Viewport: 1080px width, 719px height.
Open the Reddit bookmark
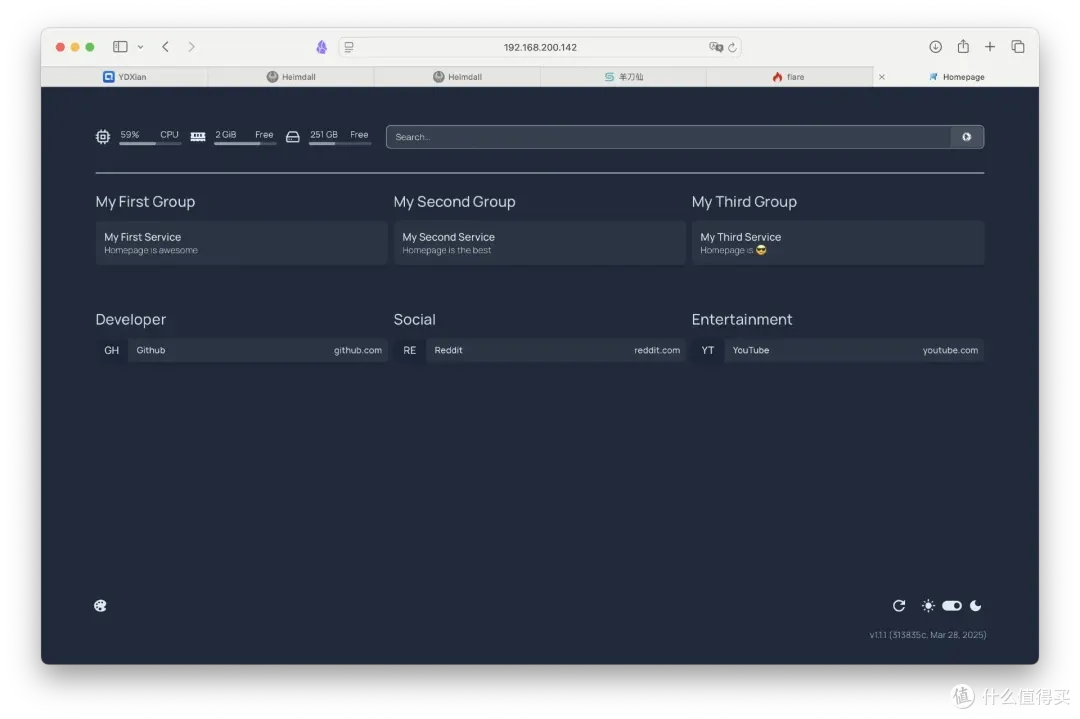tap(539, 350)
